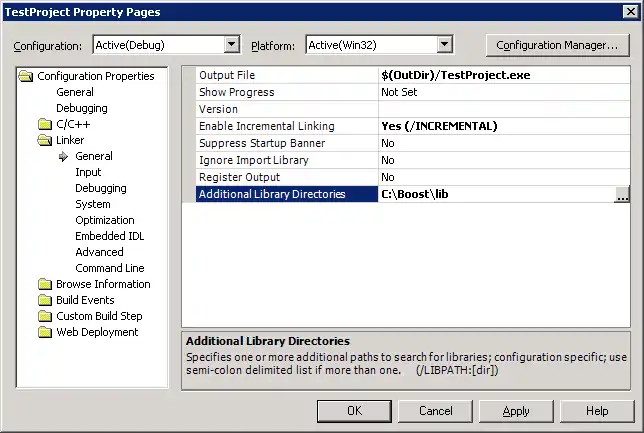Click the OK button
Image resolution: width=644 pixels, height=433 pixels.
pos(354,411)
